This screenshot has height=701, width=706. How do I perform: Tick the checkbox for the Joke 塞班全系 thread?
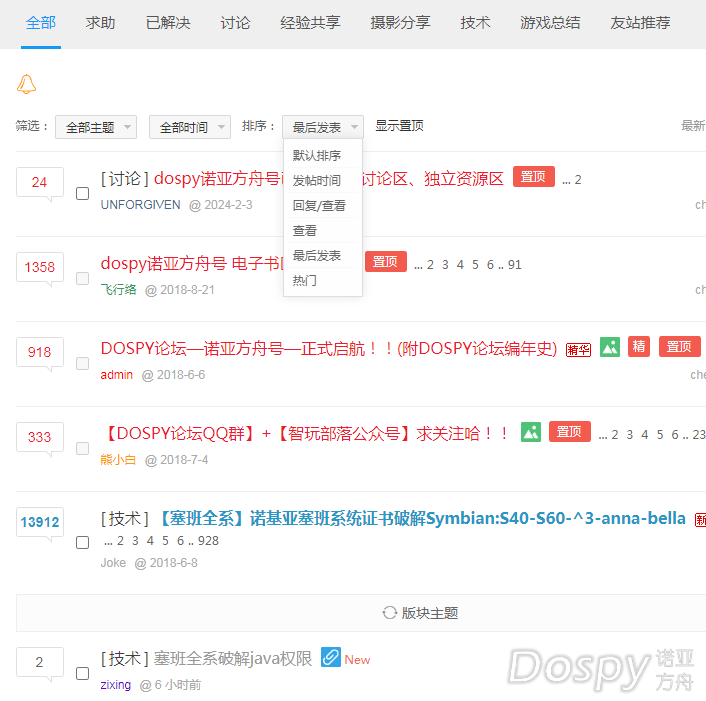pos(82,543)
